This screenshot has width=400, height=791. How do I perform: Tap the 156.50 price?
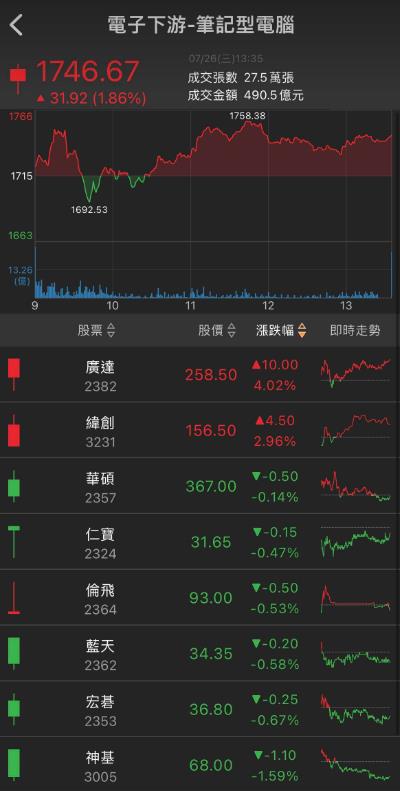(211, 431)
